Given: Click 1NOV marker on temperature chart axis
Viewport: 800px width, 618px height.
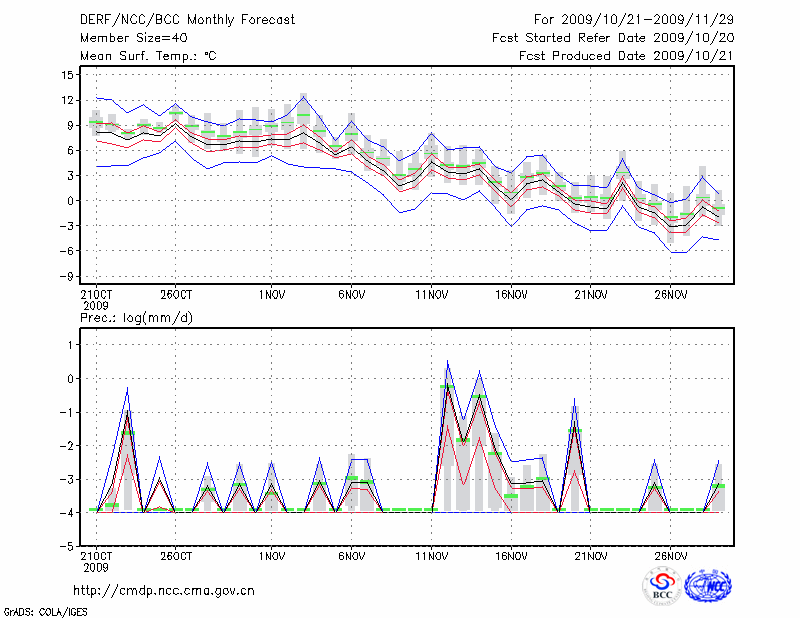Looking at the screenshot, I should 271,295.
